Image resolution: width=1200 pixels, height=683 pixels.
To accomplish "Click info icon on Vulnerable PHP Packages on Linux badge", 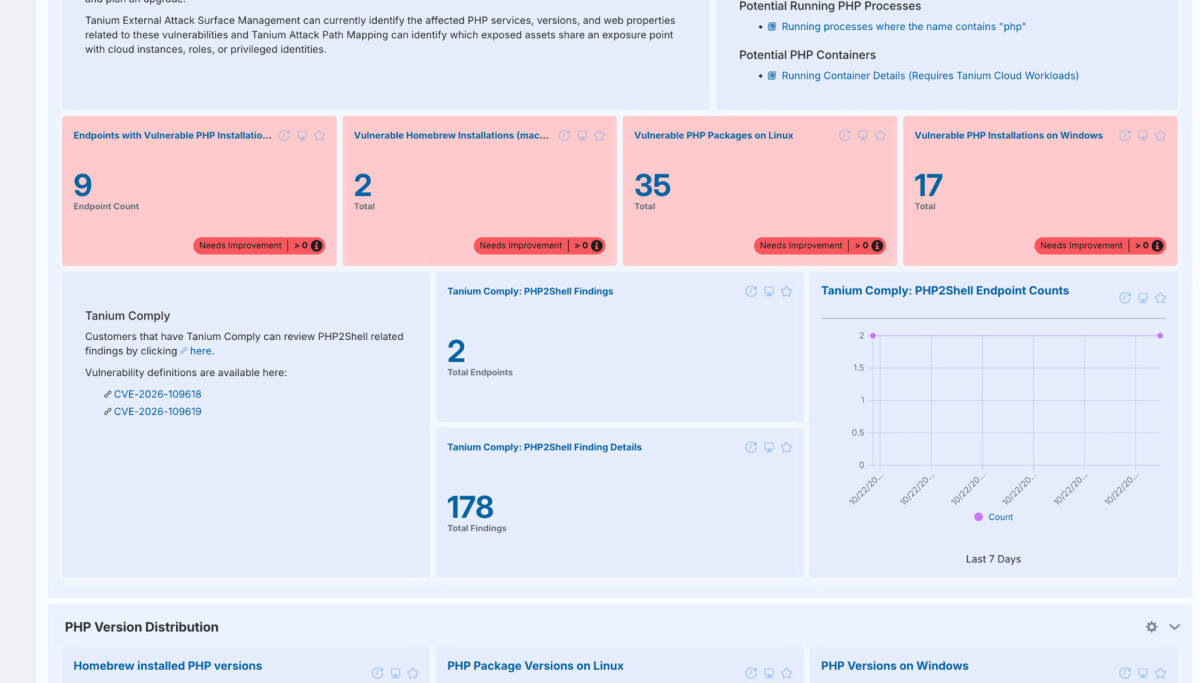I will [877, 246].
